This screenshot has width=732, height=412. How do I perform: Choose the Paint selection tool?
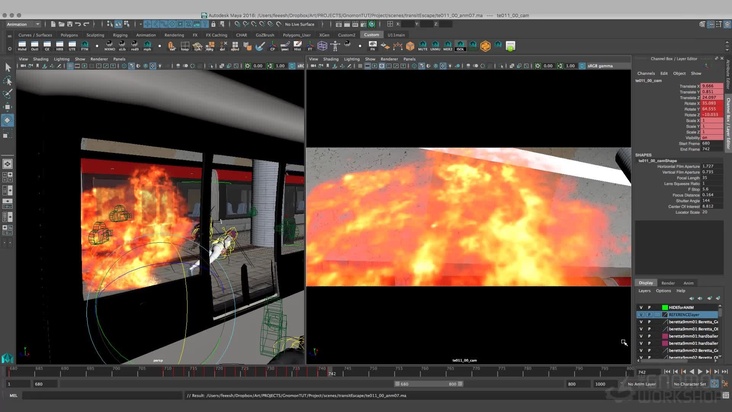[x=7, y=94]
